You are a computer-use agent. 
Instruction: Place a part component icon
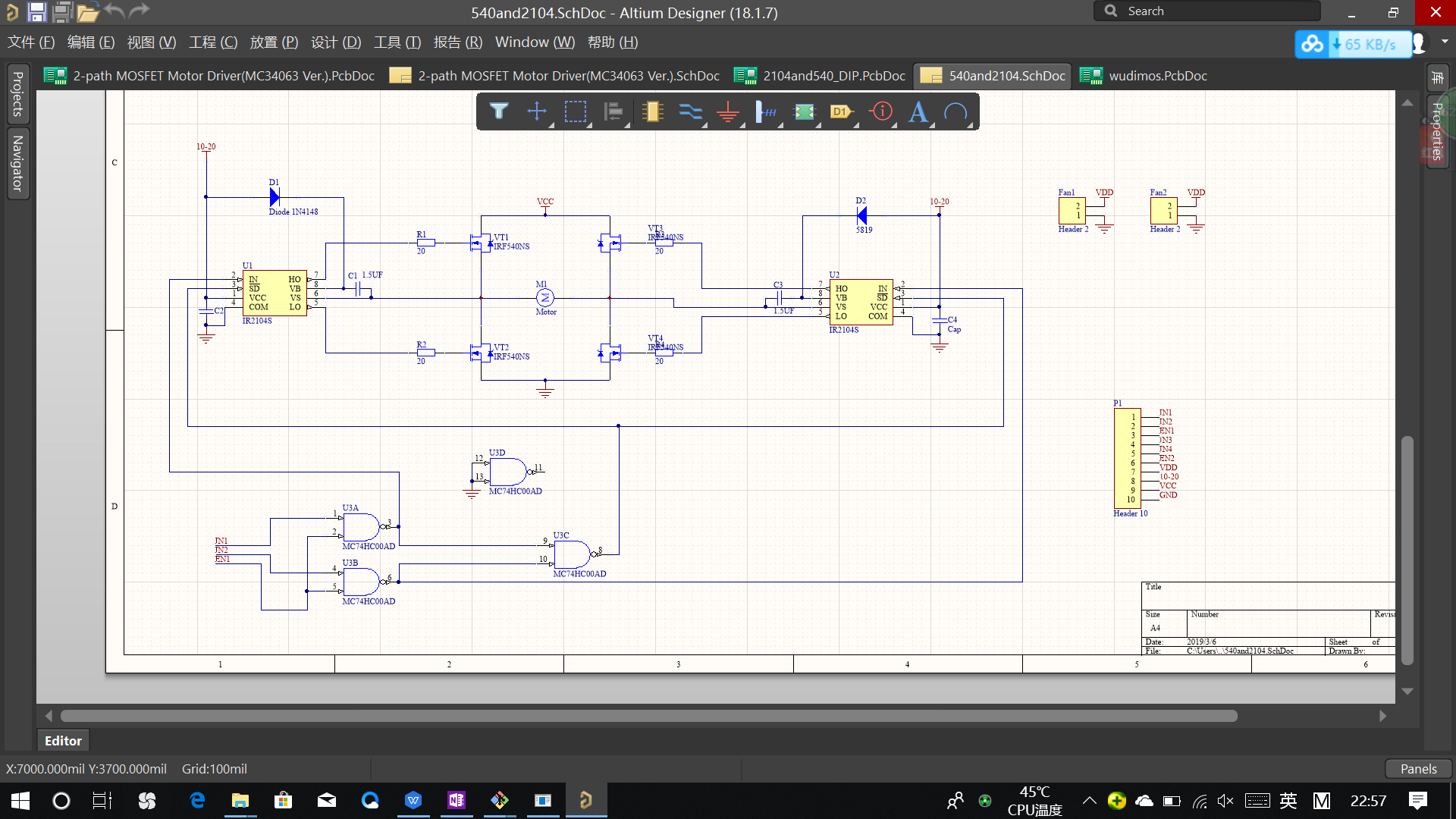click(x=652, y=111)
